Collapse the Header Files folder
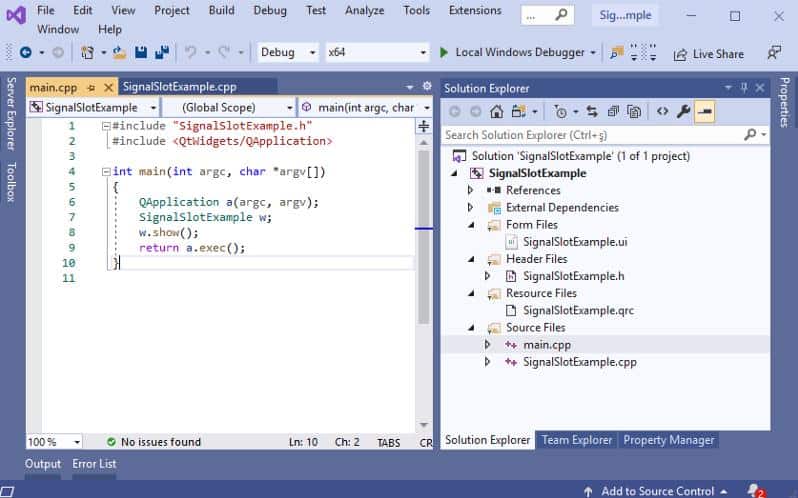This screenshot has height=498, width=798. pyautogui.click(x=471, y=259)
